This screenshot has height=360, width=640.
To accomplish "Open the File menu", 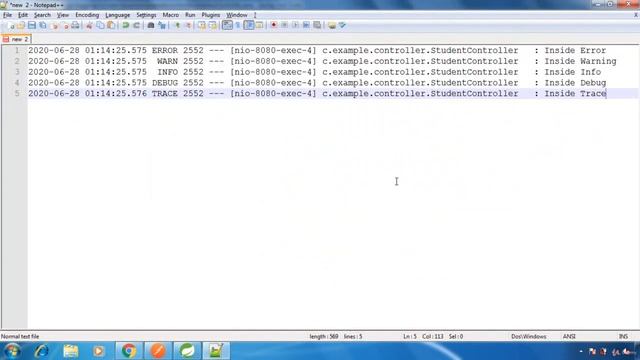I will (7, 15).
